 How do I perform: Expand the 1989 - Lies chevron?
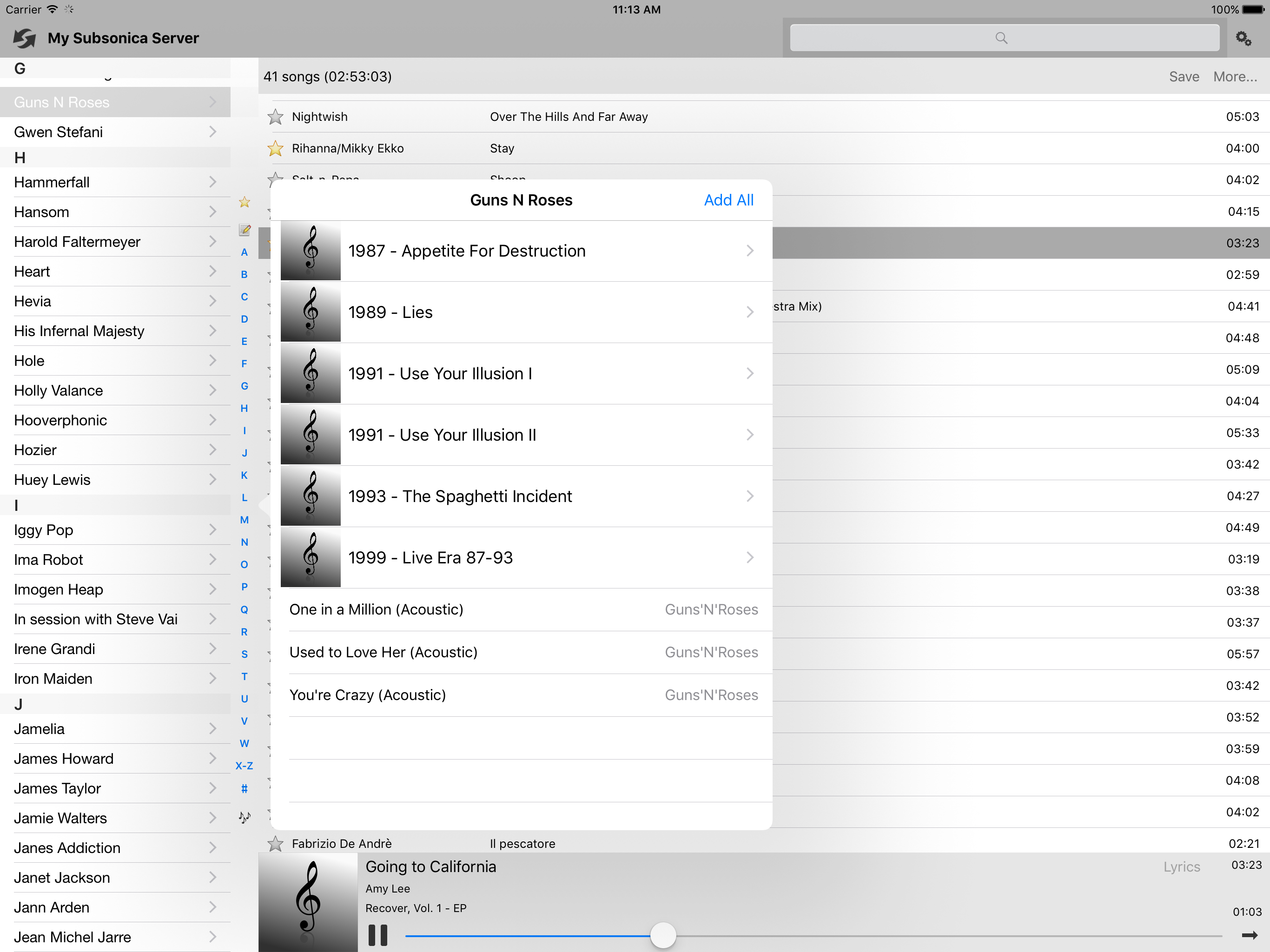click(750, 312)
